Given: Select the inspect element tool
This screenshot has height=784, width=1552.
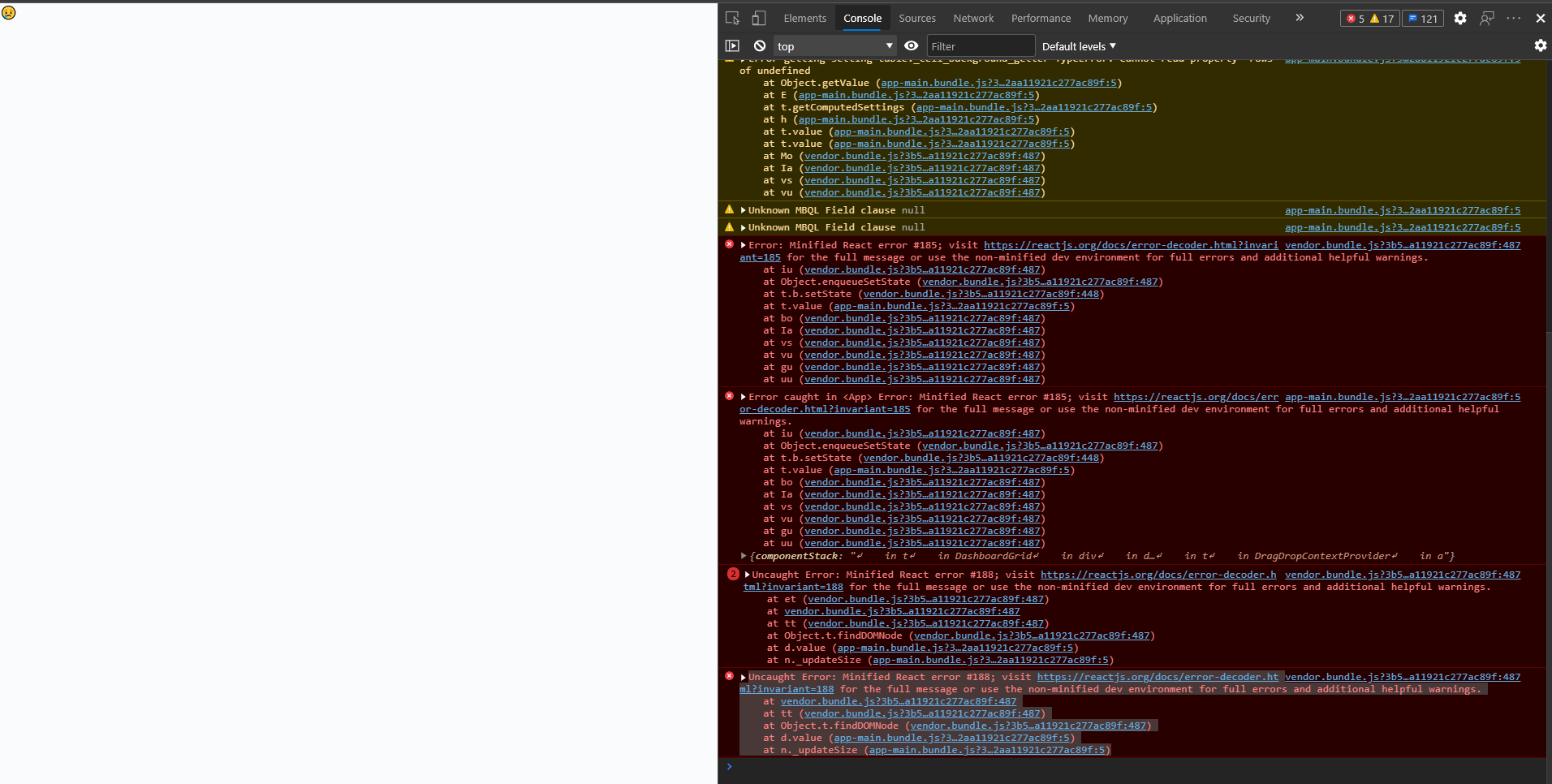Looking at the screenshot, I should click(732, 17).
